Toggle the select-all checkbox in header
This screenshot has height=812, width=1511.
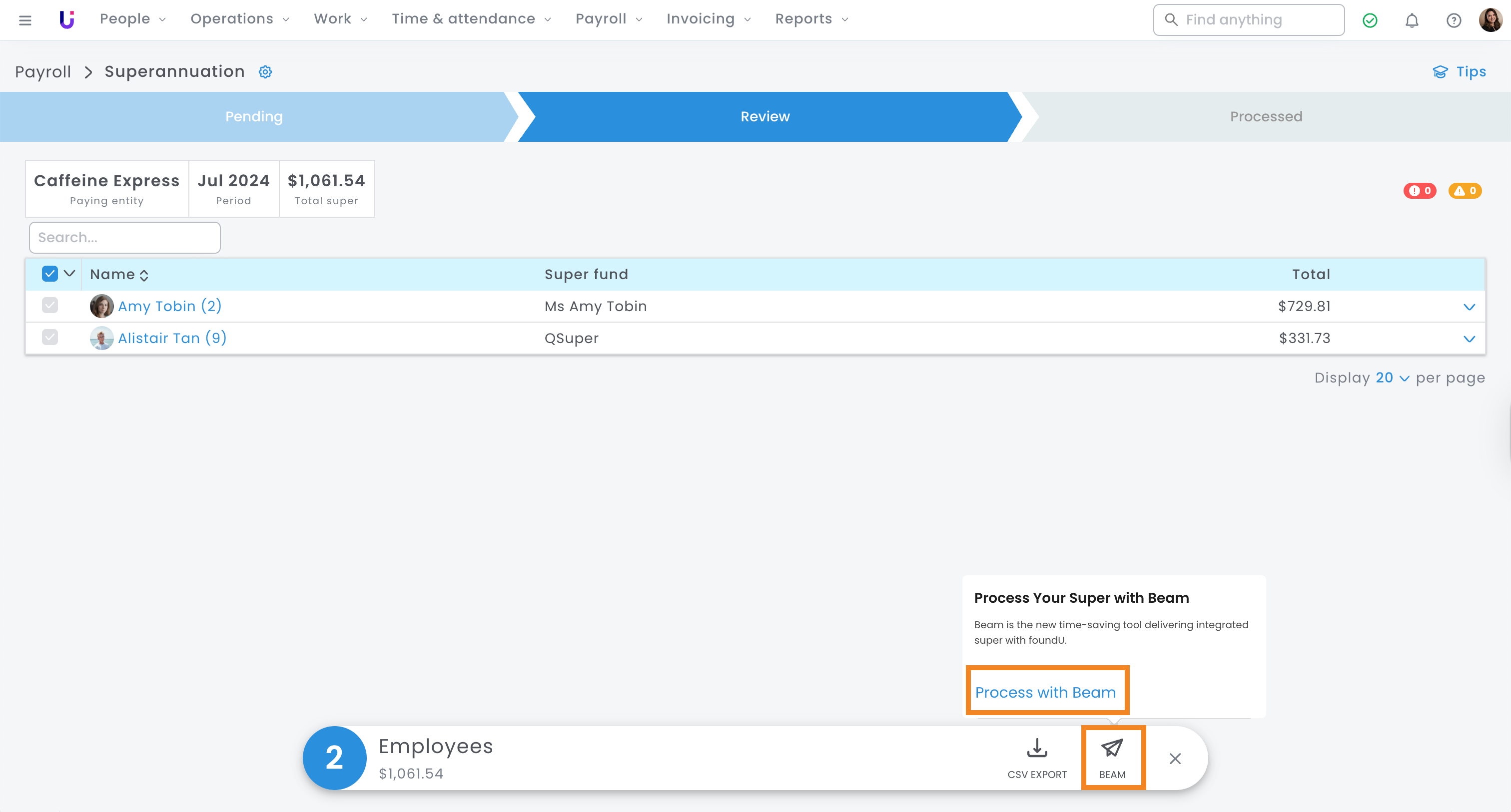point(50,274)
